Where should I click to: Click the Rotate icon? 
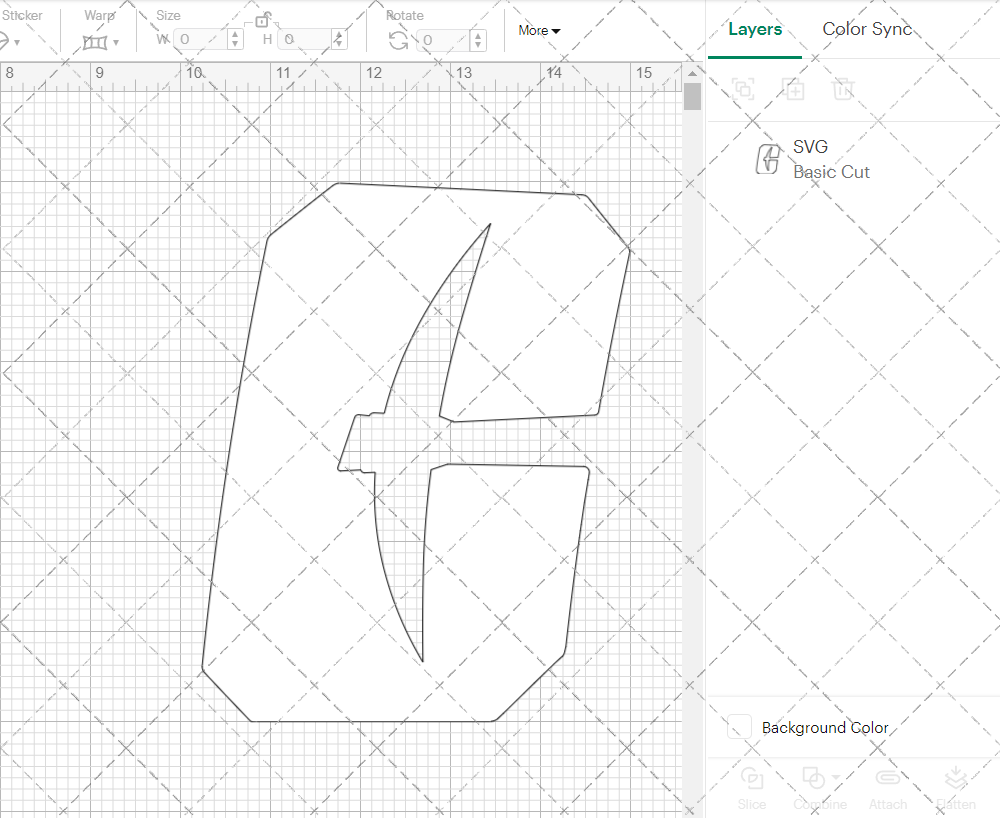point(398,41)
